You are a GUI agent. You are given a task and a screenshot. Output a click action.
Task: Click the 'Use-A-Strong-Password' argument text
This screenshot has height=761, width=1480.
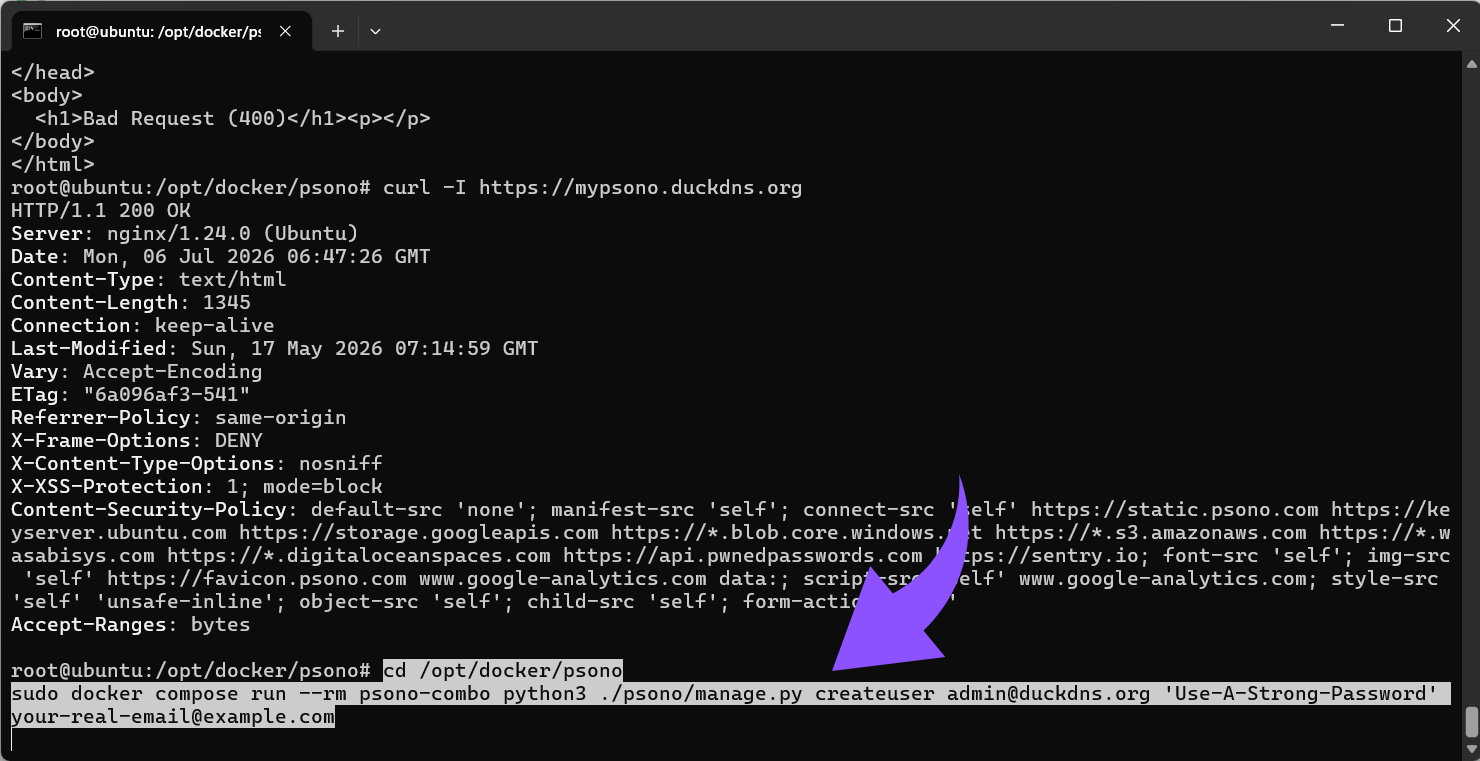pos(1300,693)
